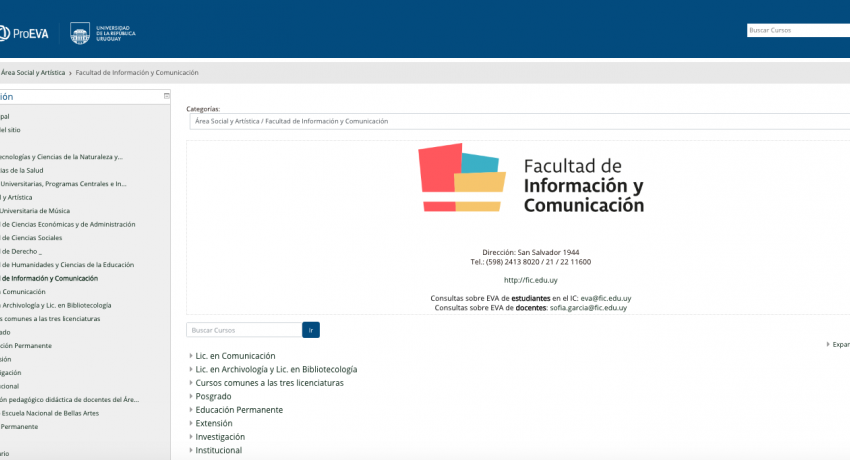Image resolution: width=850 pixels, height=460 pixels.
Task: Select comunes a las tres licenciaturas sidebar item
Action: [x=50, y=319]
